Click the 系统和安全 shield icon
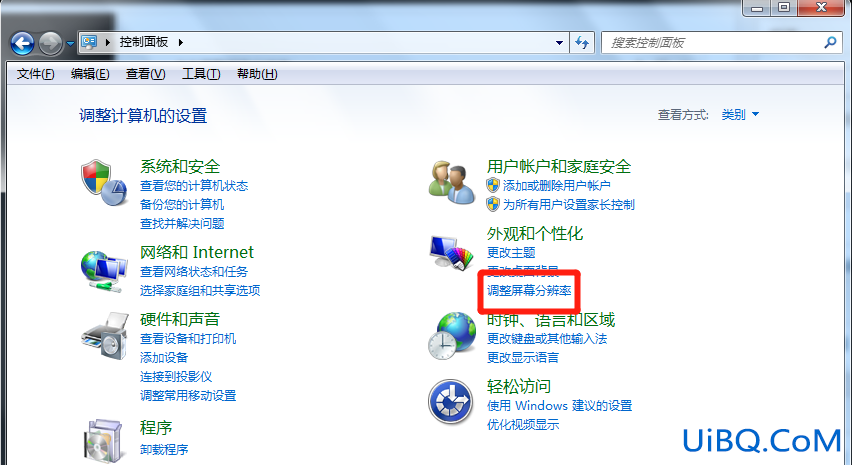The width and height of the screenshot is (852, 465). pos(104,183)
